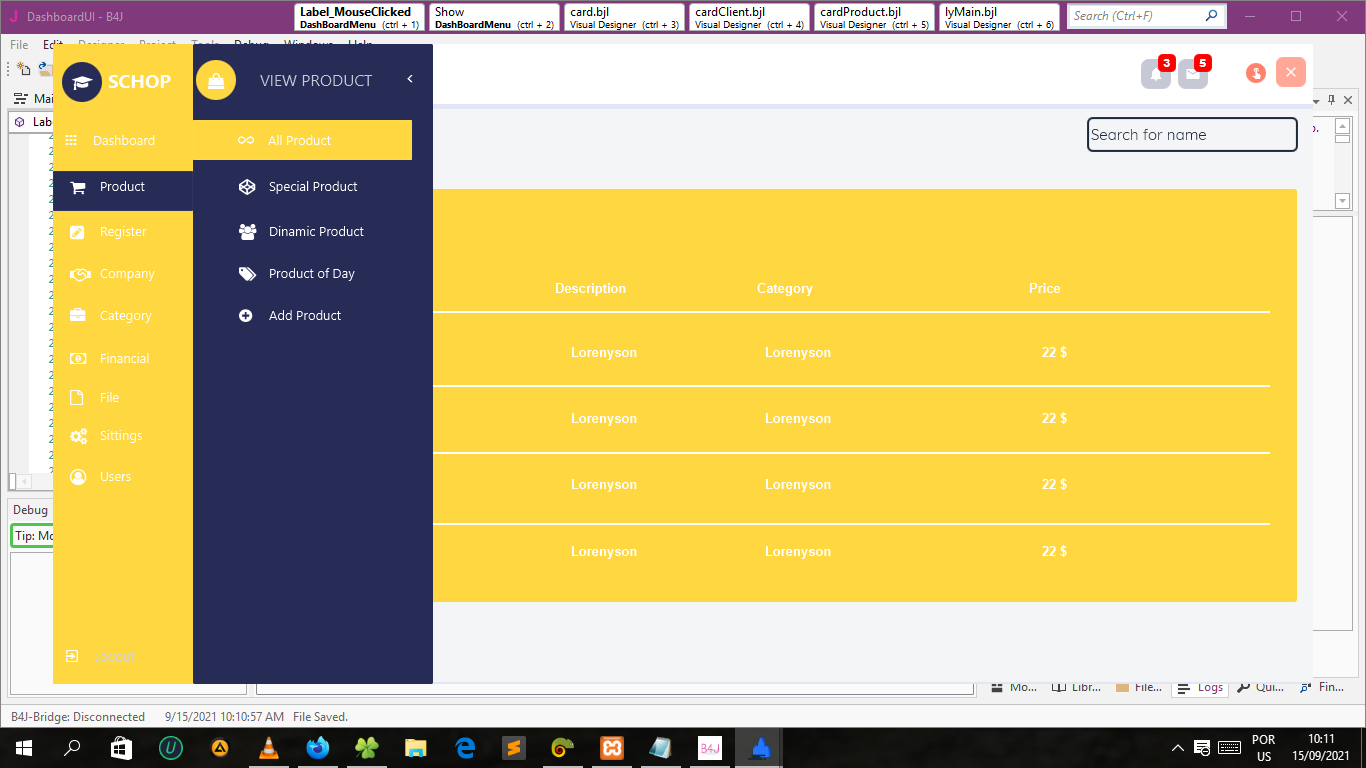Screen dimensions: 1366x768
Task: Collapse the View Product submenu with the chevron
Action: [410, 79]
